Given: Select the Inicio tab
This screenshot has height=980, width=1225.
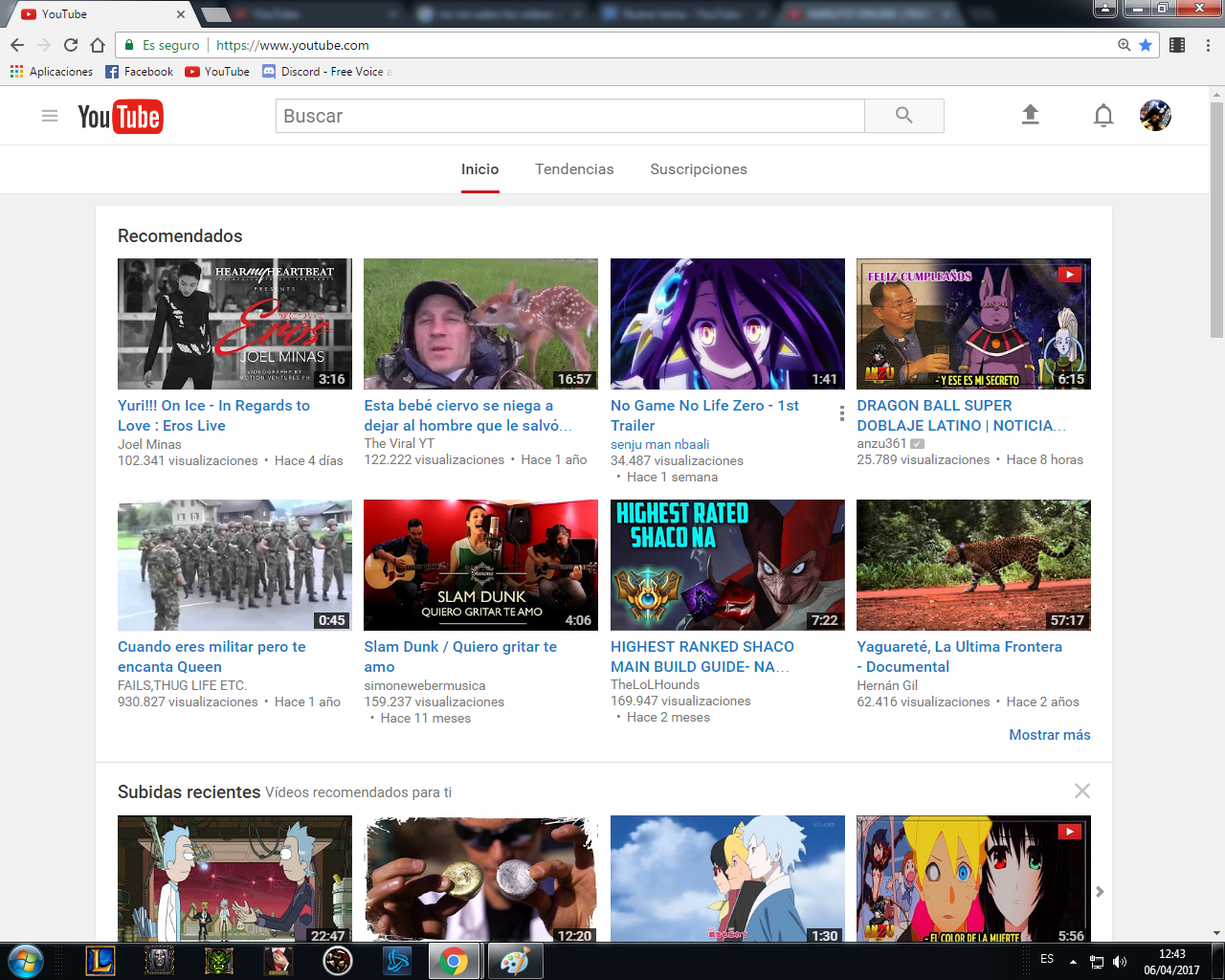Looking at the screenshot, I should 480,169.
